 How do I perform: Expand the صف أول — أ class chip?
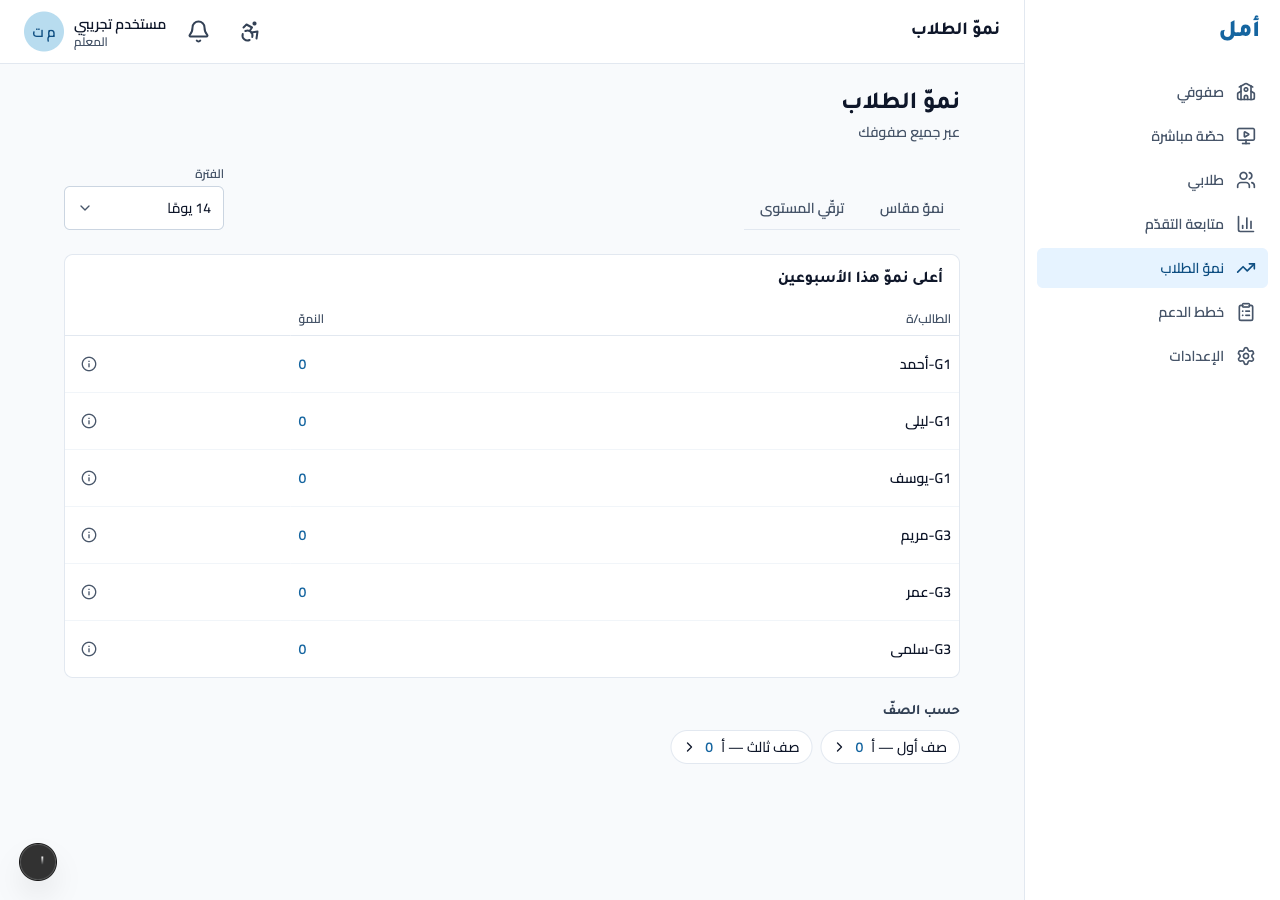pyautogui.click(x=890, y=747)
